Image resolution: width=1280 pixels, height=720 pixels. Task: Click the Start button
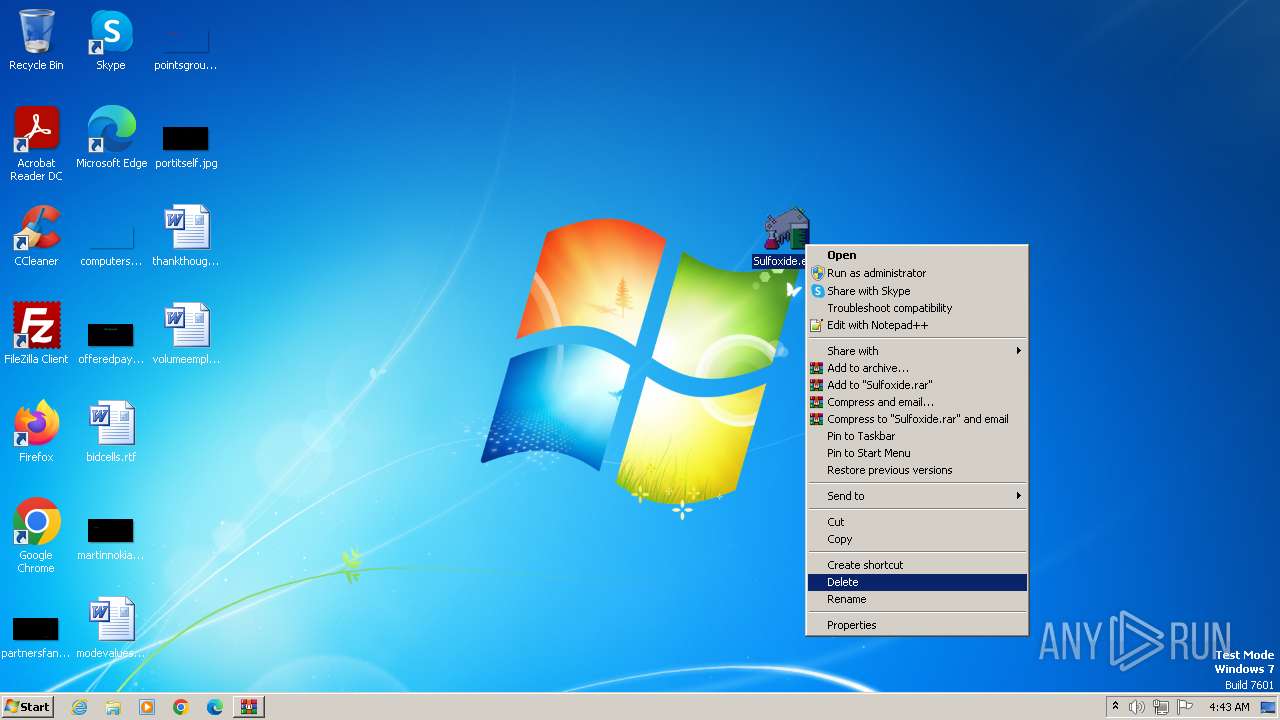(28, 707)
